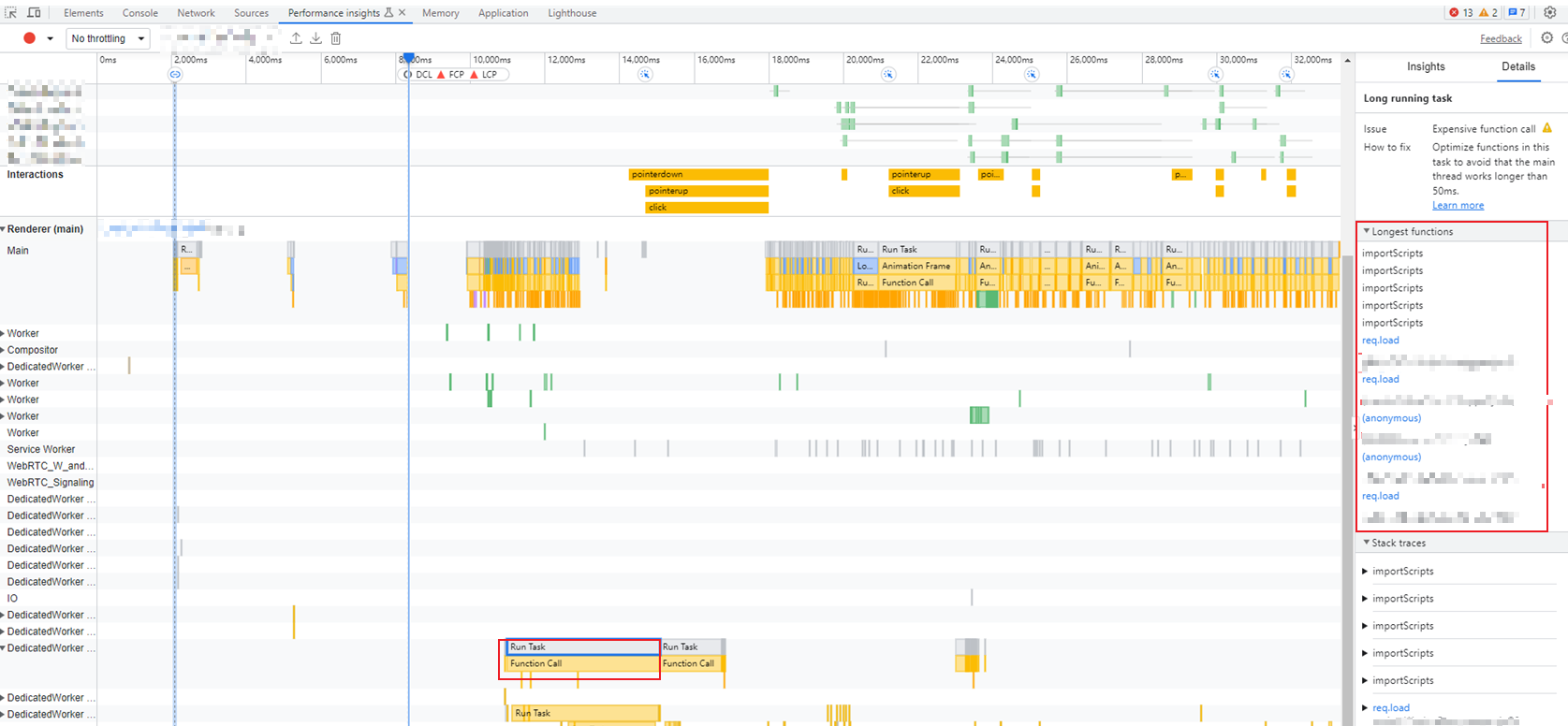Click the LCP marker in the timeline
This screenshot has width=1568, height=726.
(484, 75)
